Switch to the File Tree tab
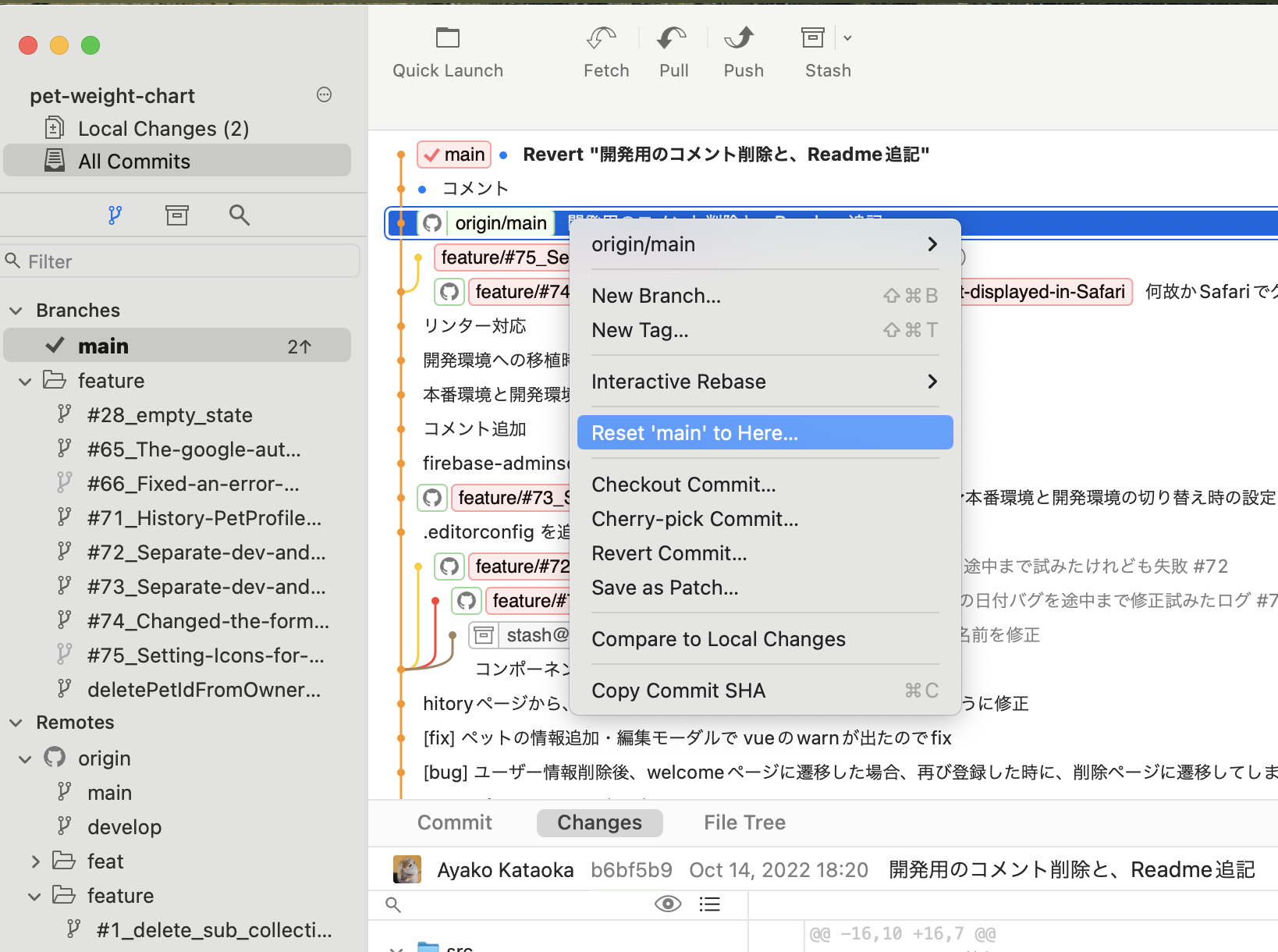This screenshot has width=1278, height=952. click(x=744, y=822)
